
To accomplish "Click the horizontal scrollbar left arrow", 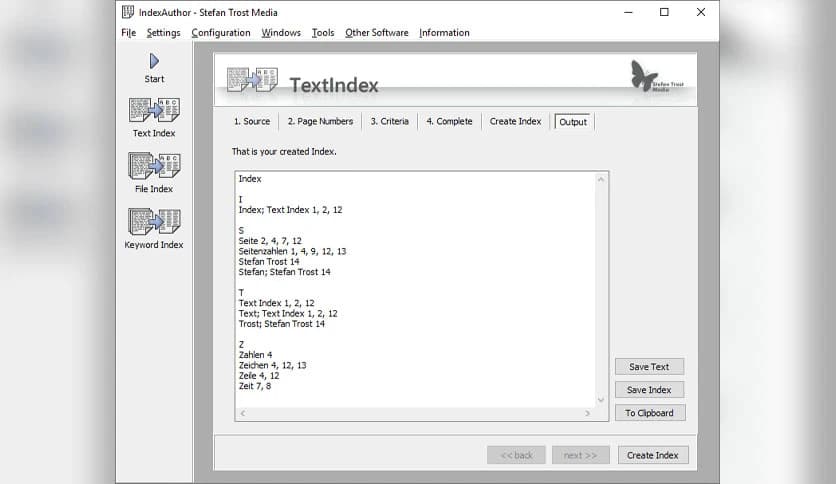I will click(243, 413).
